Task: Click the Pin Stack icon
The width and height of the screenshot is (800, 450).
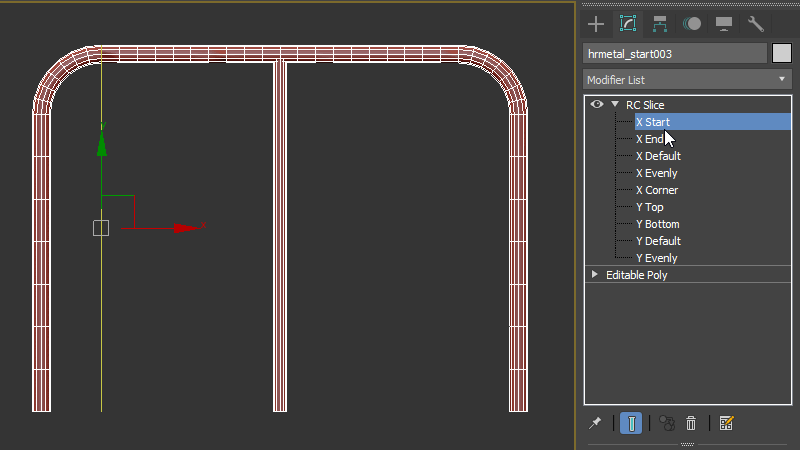Action: click(595, 423)
